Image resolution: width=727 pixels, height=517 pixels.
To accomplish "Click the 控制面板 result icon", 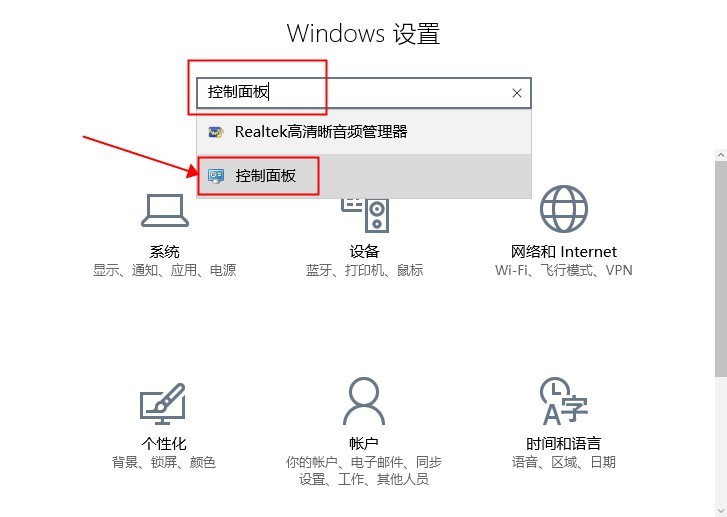I will pyautogui.click(x=216, y=176).
